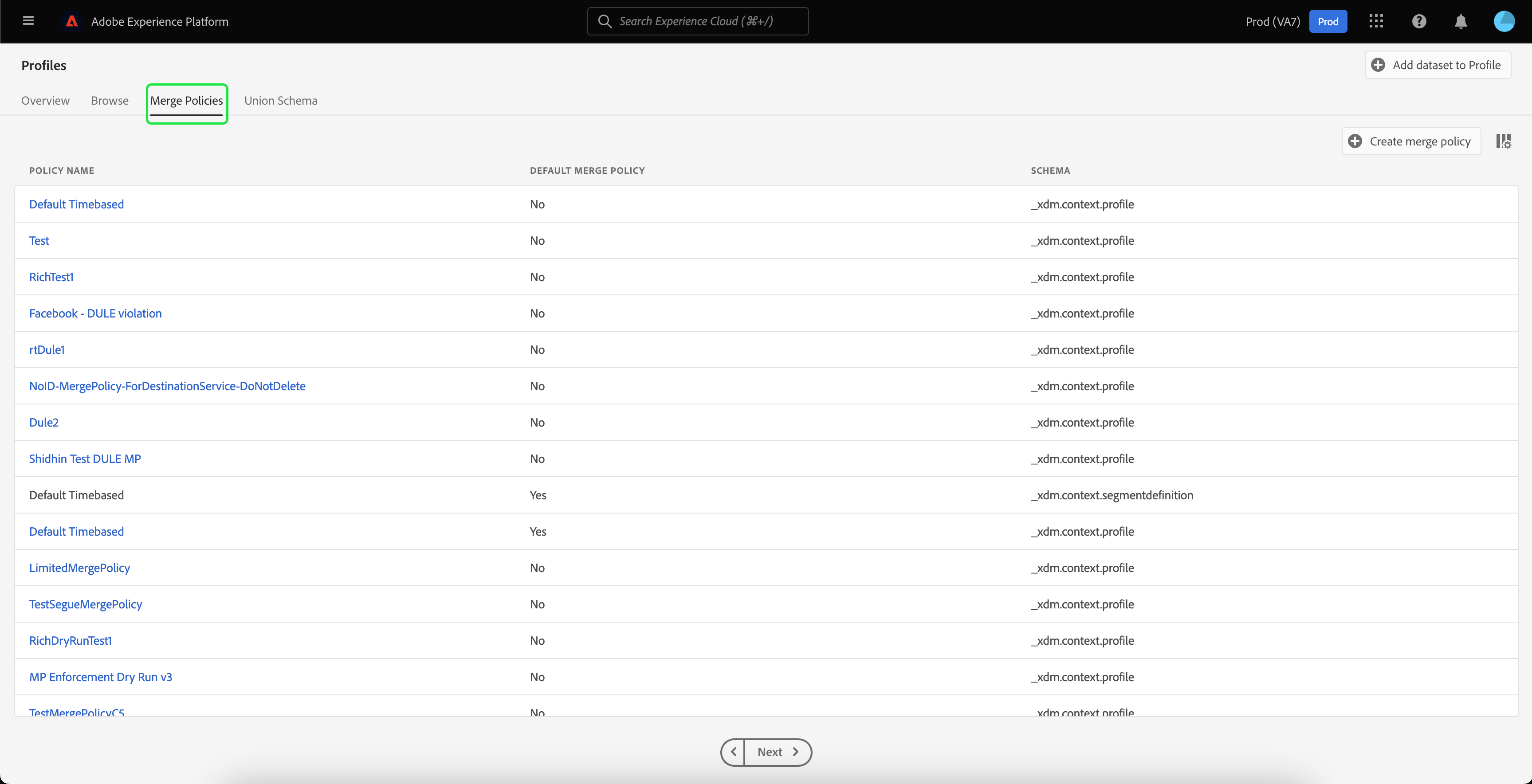This screenshot has height=784, width=1532.
Task: Open the column settings icon
Action: point(1504,141)
